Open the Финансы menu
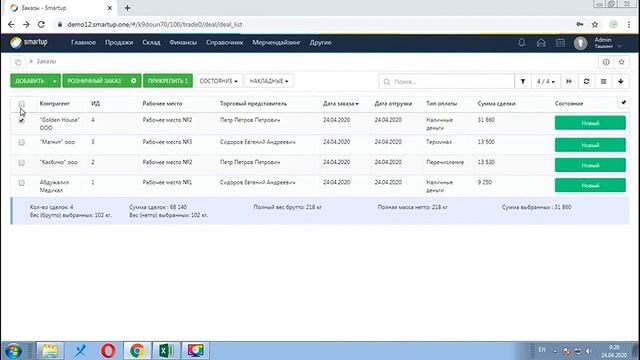The height and width of the screenshot is (360, 640). 183,42
